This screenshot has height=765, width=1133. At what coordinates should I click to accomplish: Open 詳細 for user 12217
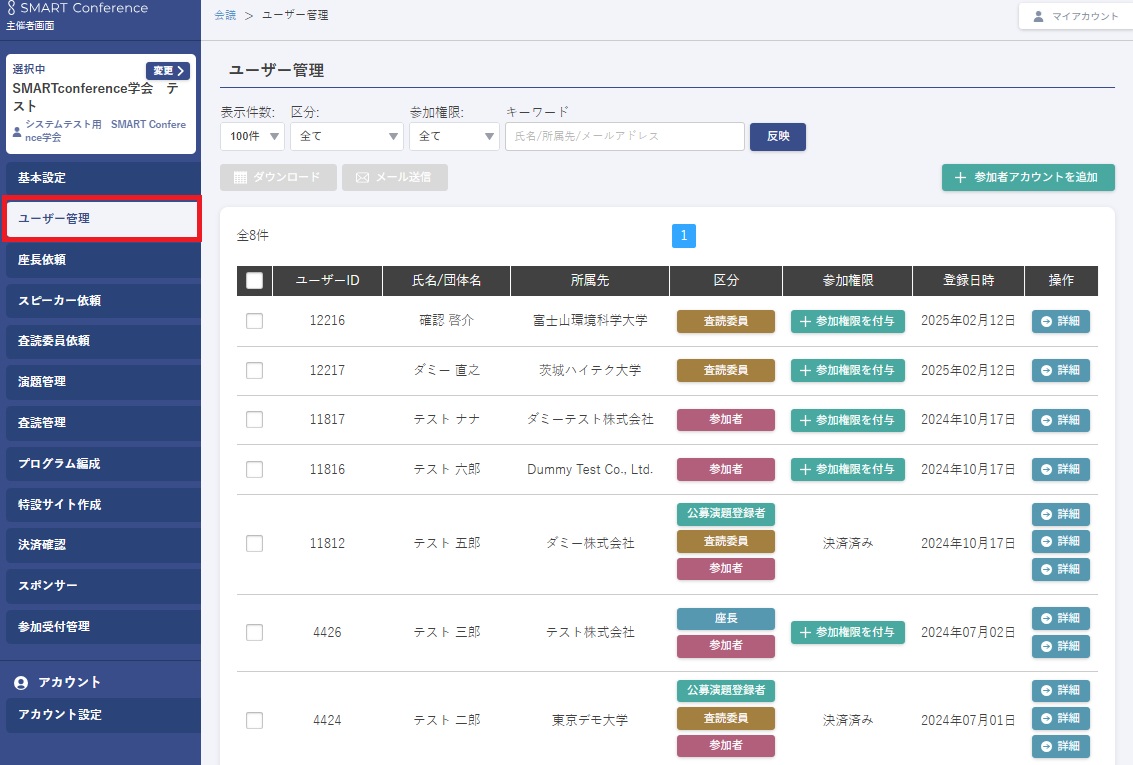[x=1061, y=371]
